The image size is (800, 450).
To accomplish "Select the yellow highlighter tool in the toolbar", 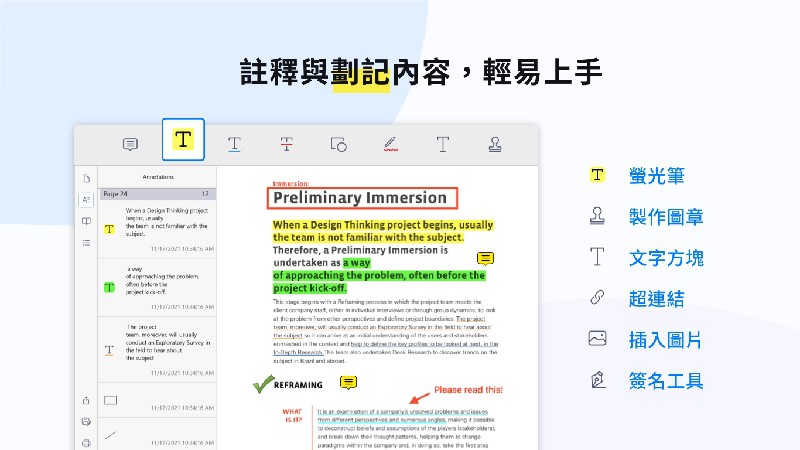I will click(x=183, y=140).
